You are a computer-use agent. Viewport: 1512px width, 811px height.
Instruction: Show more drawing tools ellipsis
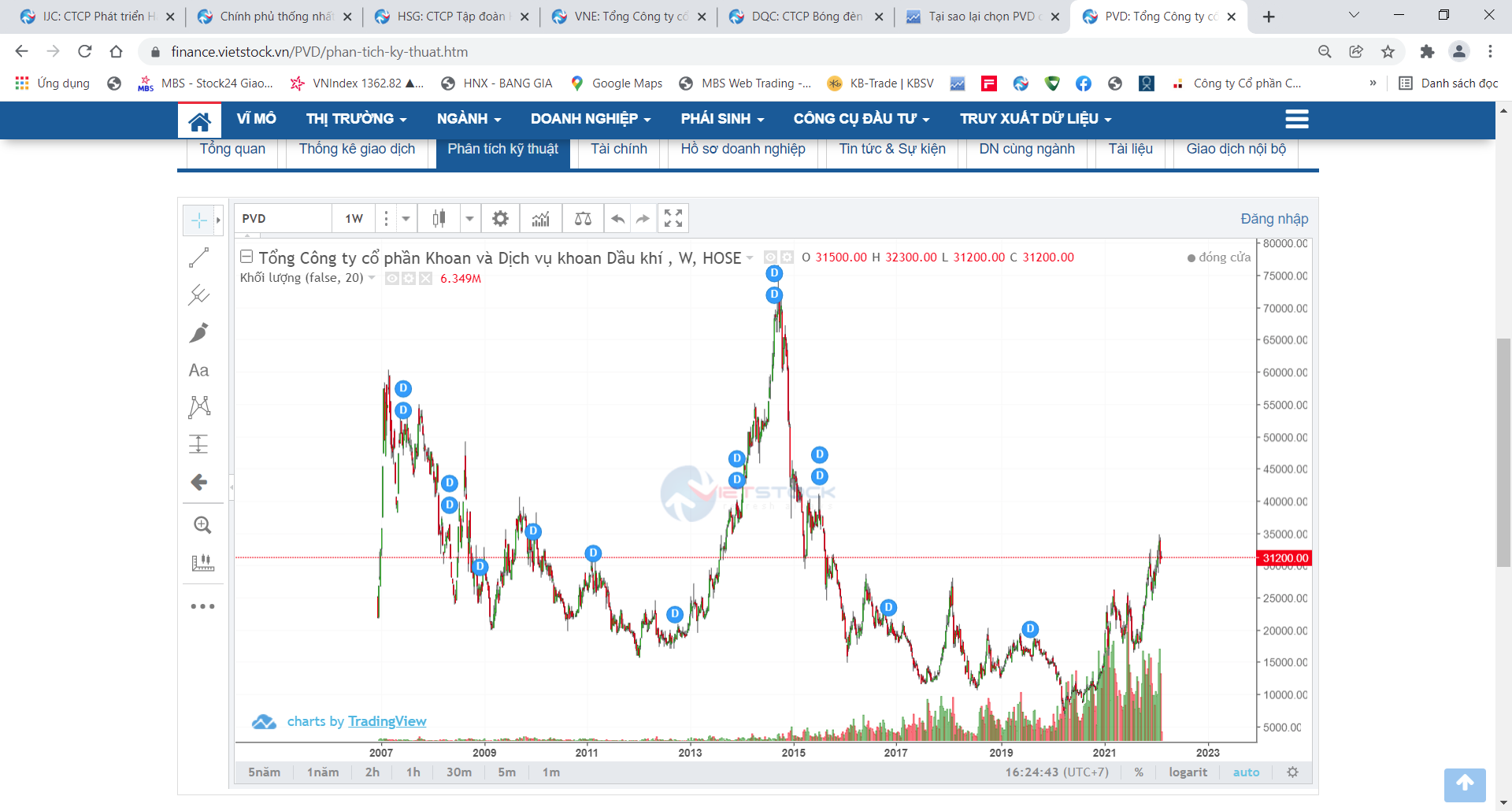[202, 606]
